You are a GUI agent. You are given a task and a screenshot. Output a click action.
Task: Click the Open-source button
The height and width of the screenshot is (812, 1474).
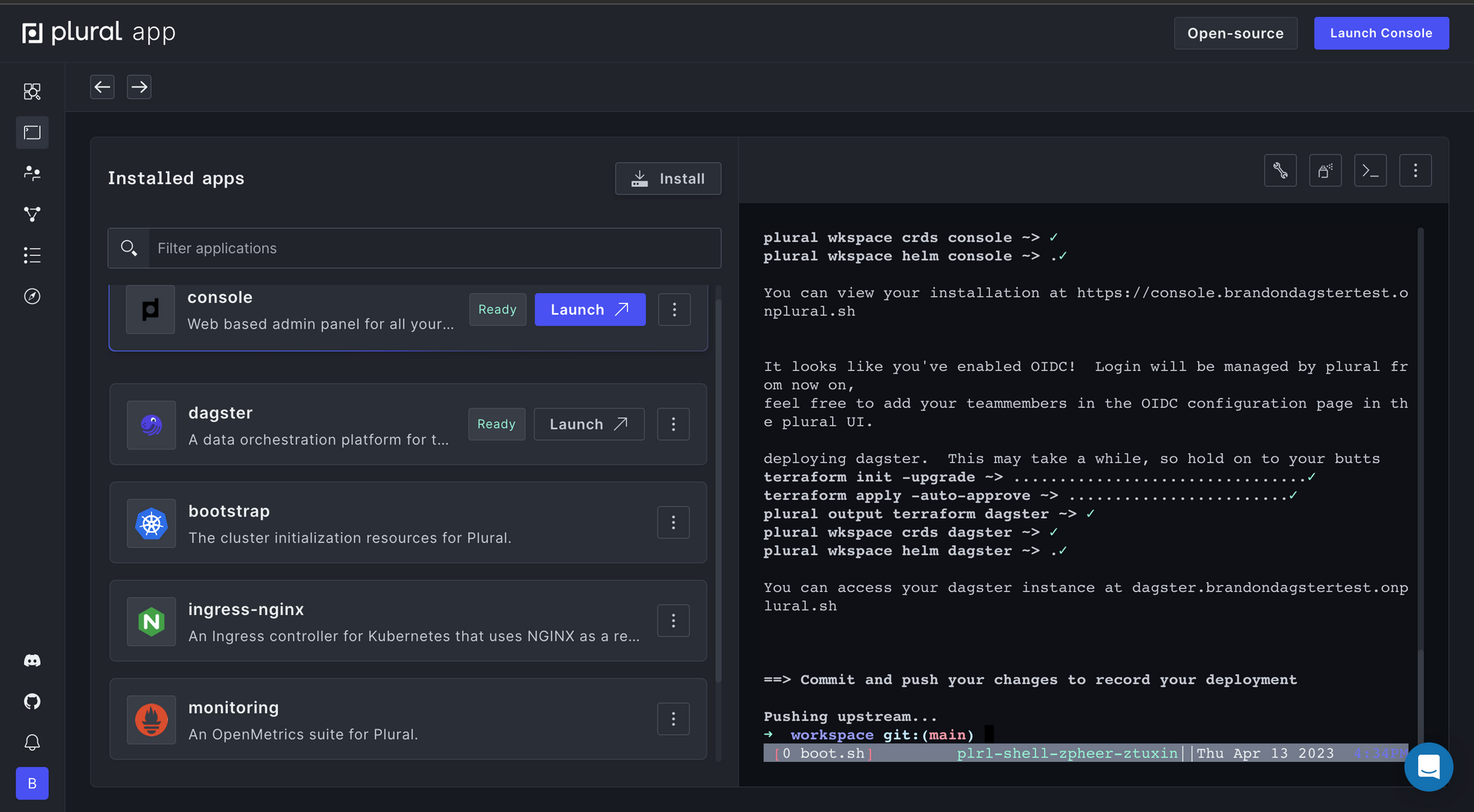[x=1236, y=33]
